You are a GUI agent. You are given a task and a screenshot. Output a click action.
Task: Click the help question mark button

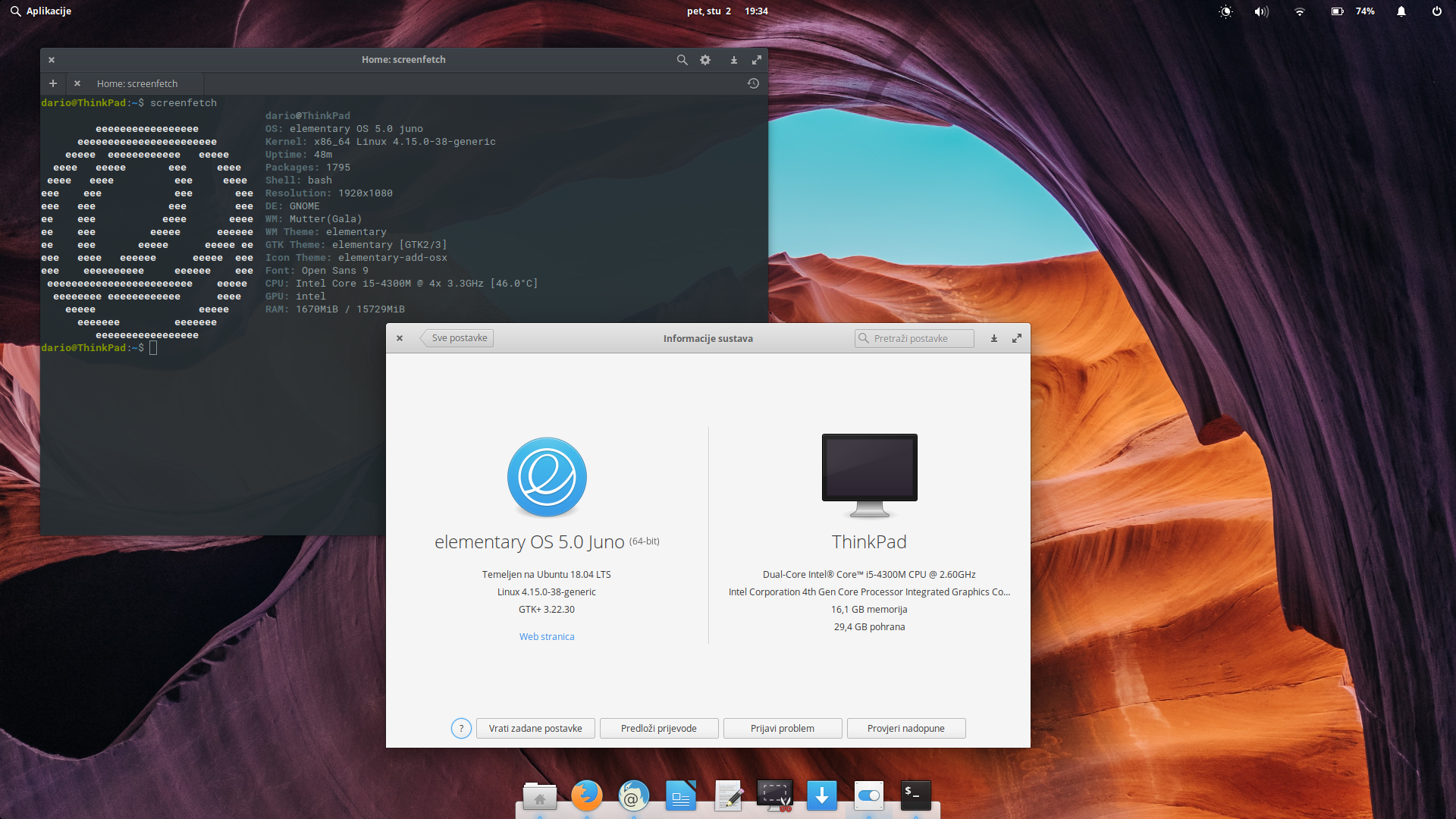pyautogui.click(x=461, y=729)
